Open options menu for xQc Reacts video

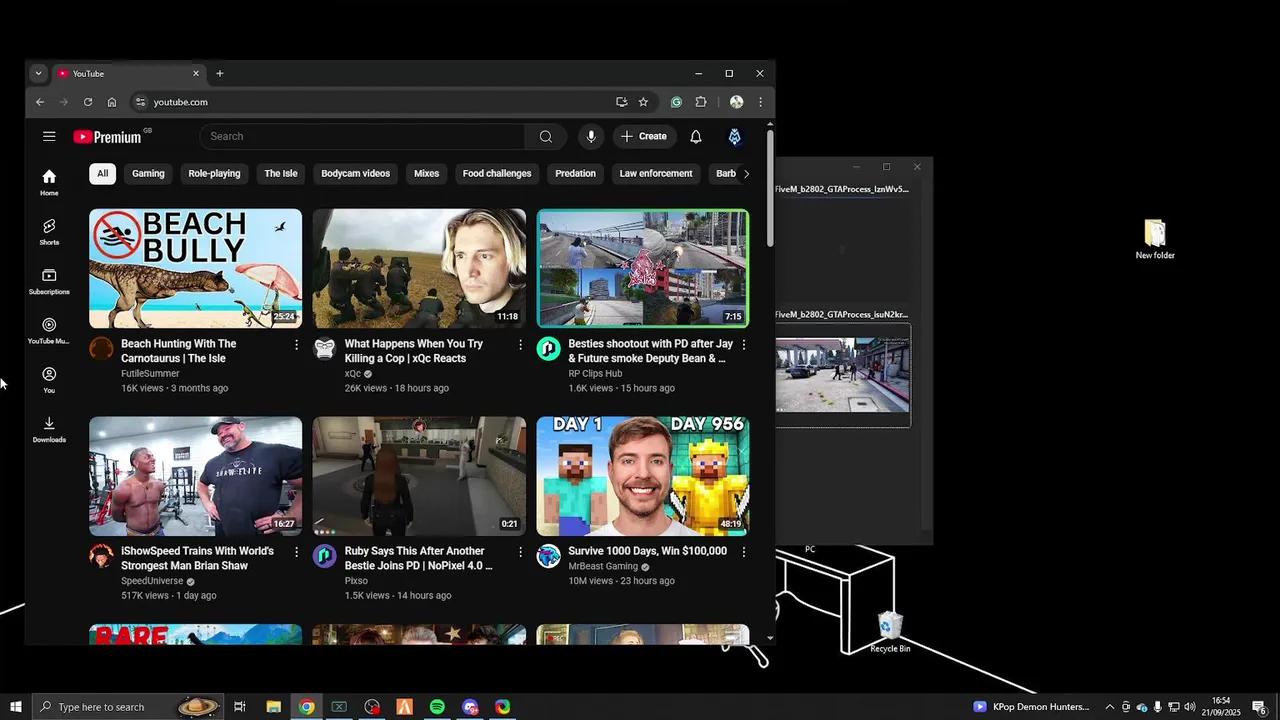[520, 344]
